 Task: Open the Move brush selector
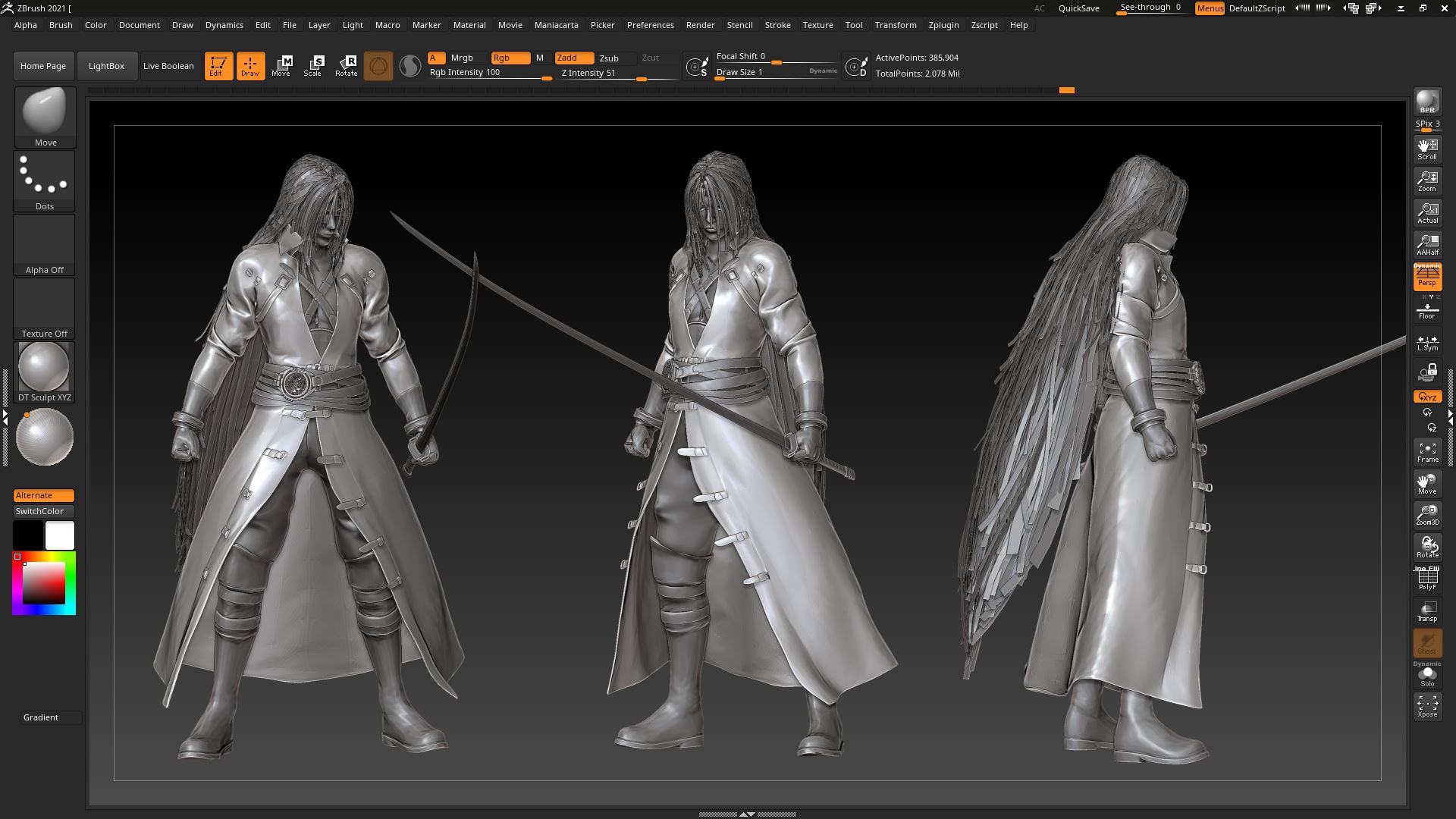tap(45, 118)
